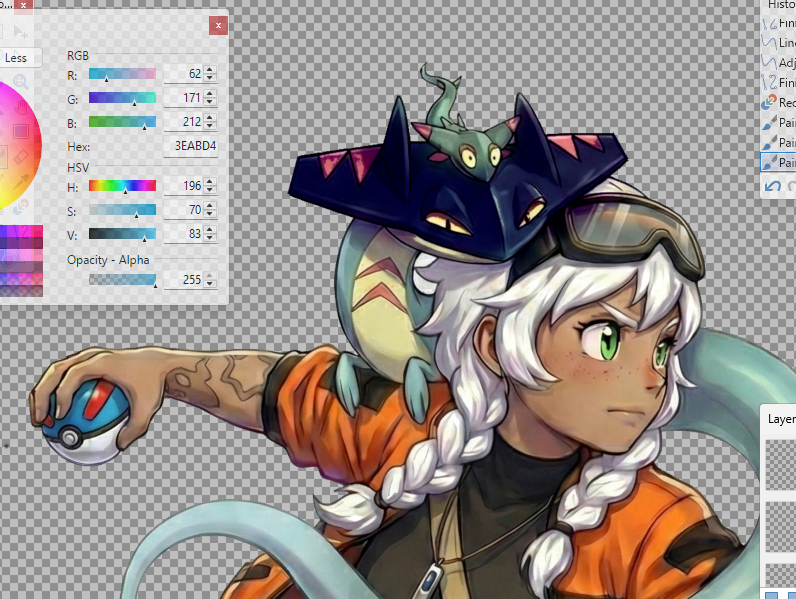796x599 pixels.
Task: Click the Less button in Colors window
Action: coord(18,58)
